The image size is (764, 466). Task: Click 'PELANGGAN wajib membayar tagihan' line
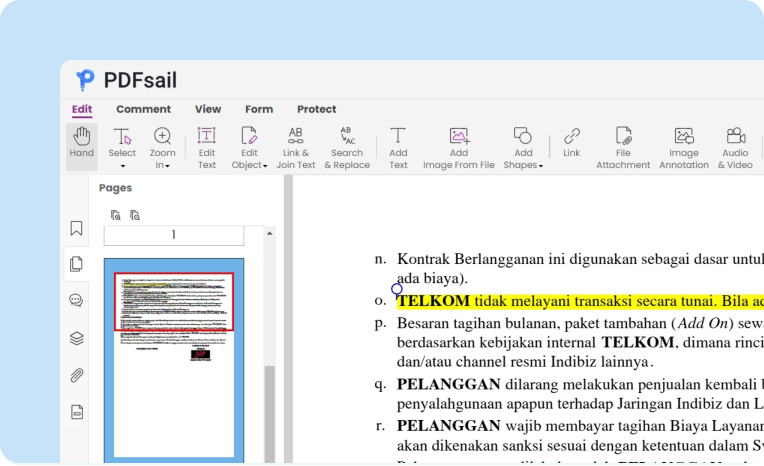tap(580, 426)
